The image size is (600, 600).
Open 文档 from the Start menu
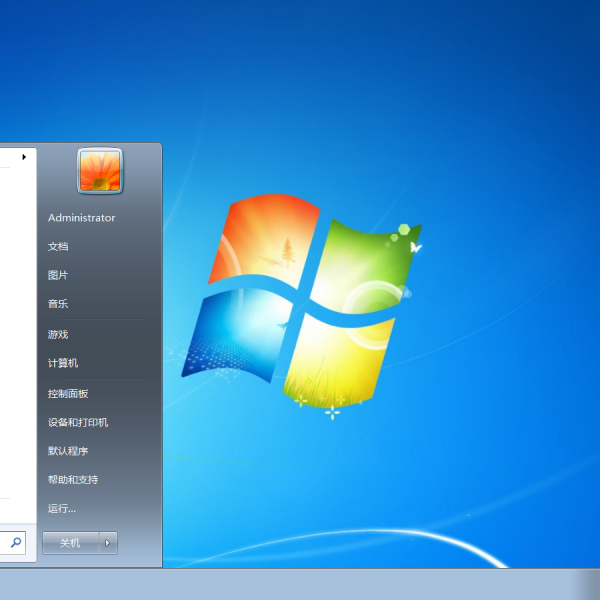(x=58, y=246)
